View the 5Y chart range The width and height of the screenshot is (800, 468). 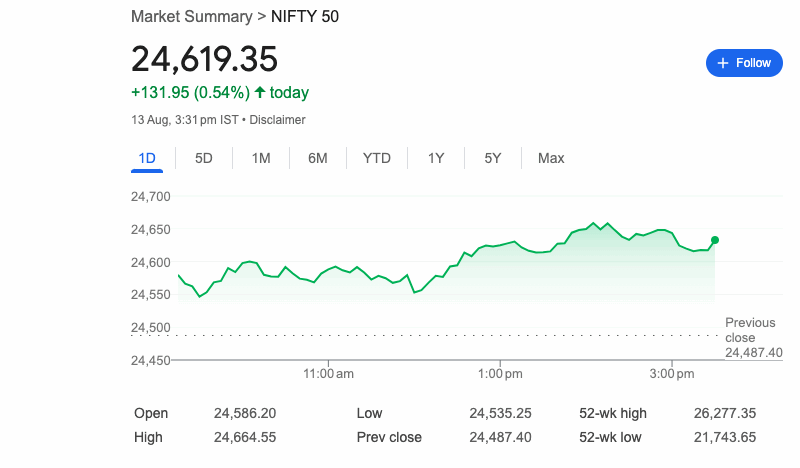[493, 158]
